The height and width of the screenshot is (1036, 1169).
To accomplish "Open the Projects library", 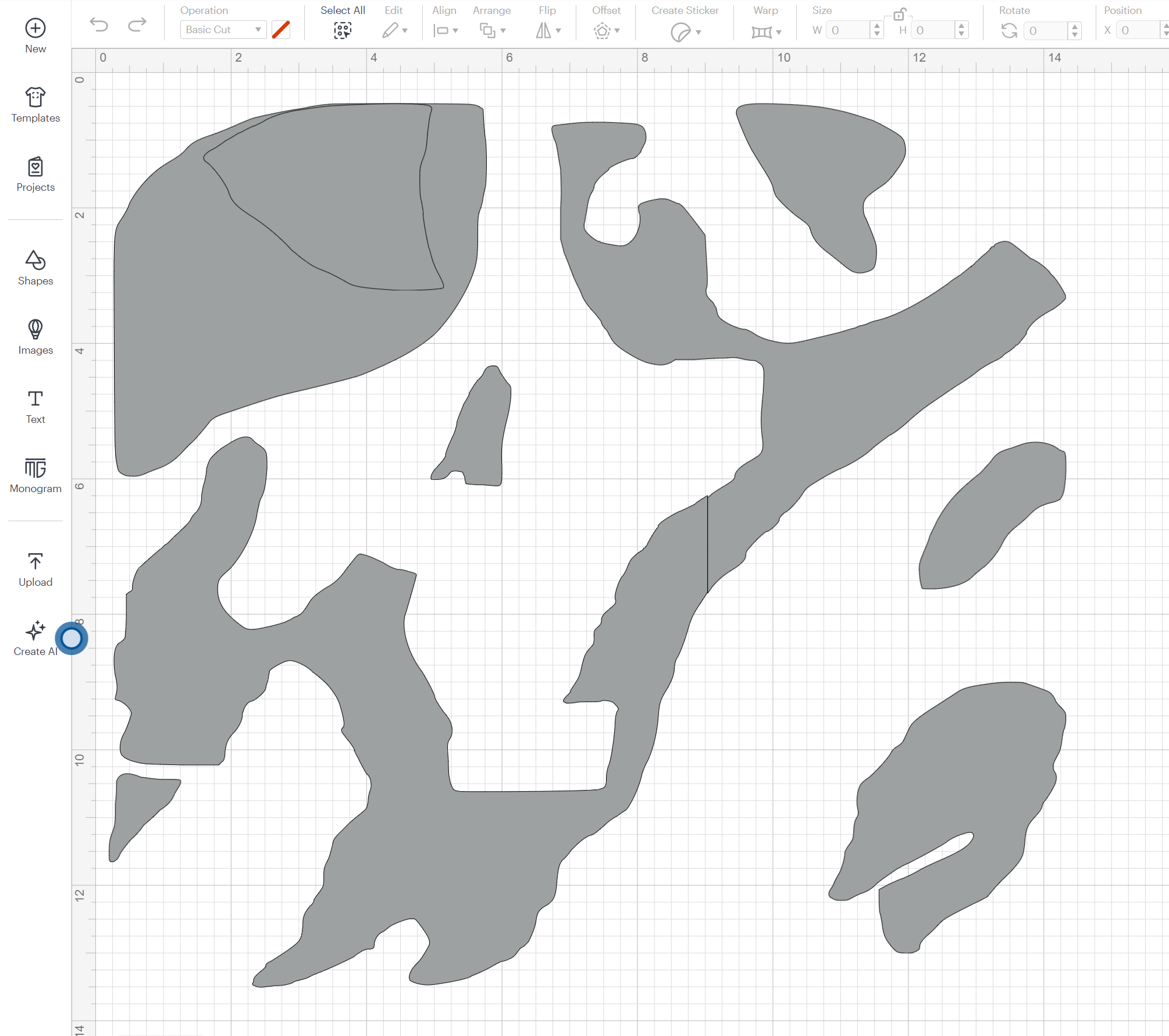I will tap(35, 173).
